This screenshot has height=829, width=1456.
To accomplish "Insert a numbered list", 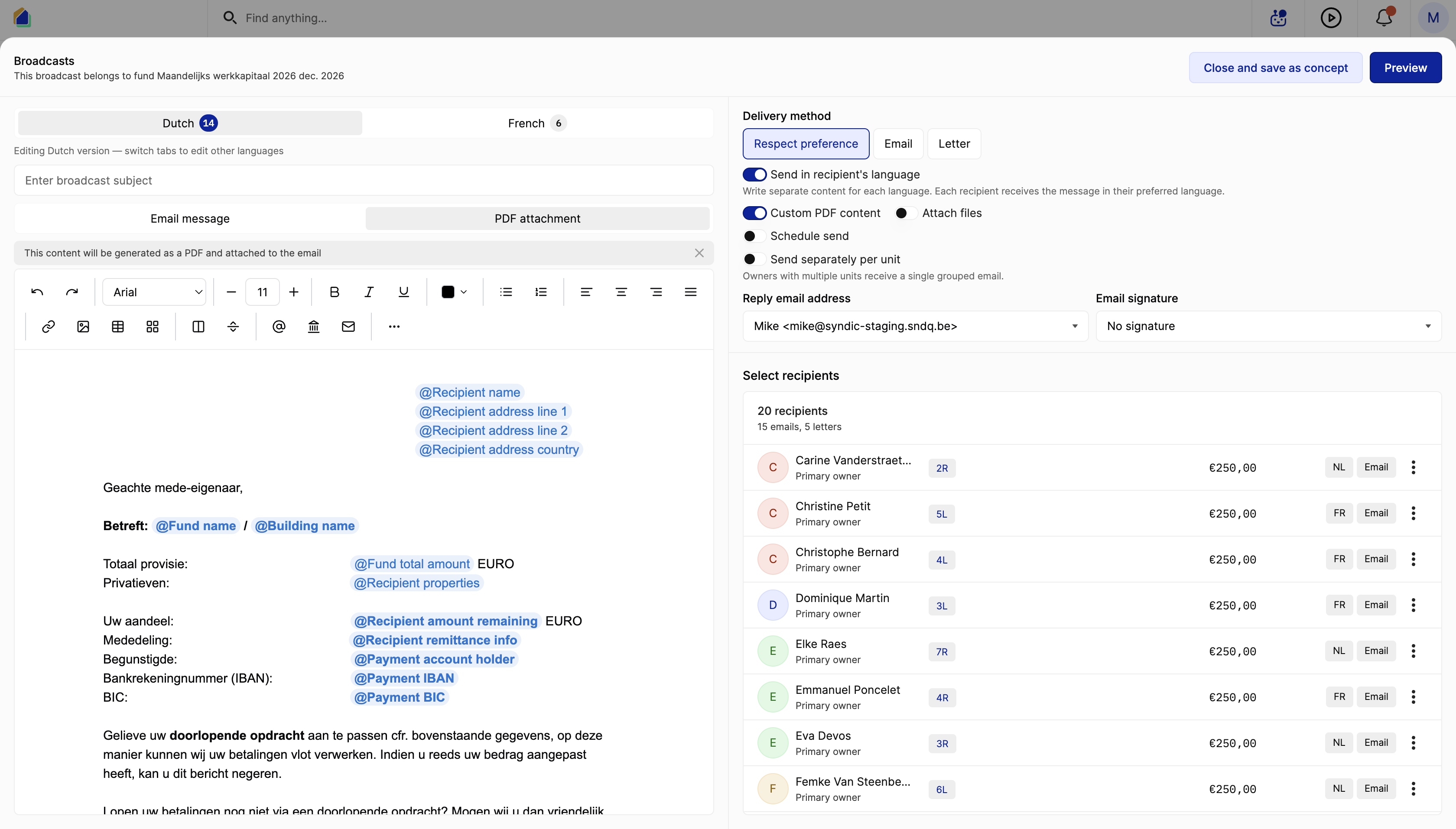I will pyautogui.click(x=541, y=292).
